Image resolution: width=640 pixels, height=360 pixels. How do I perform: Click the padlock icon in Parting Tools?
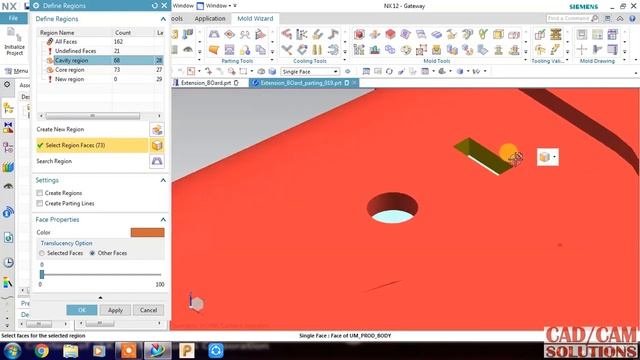point(245,50)
